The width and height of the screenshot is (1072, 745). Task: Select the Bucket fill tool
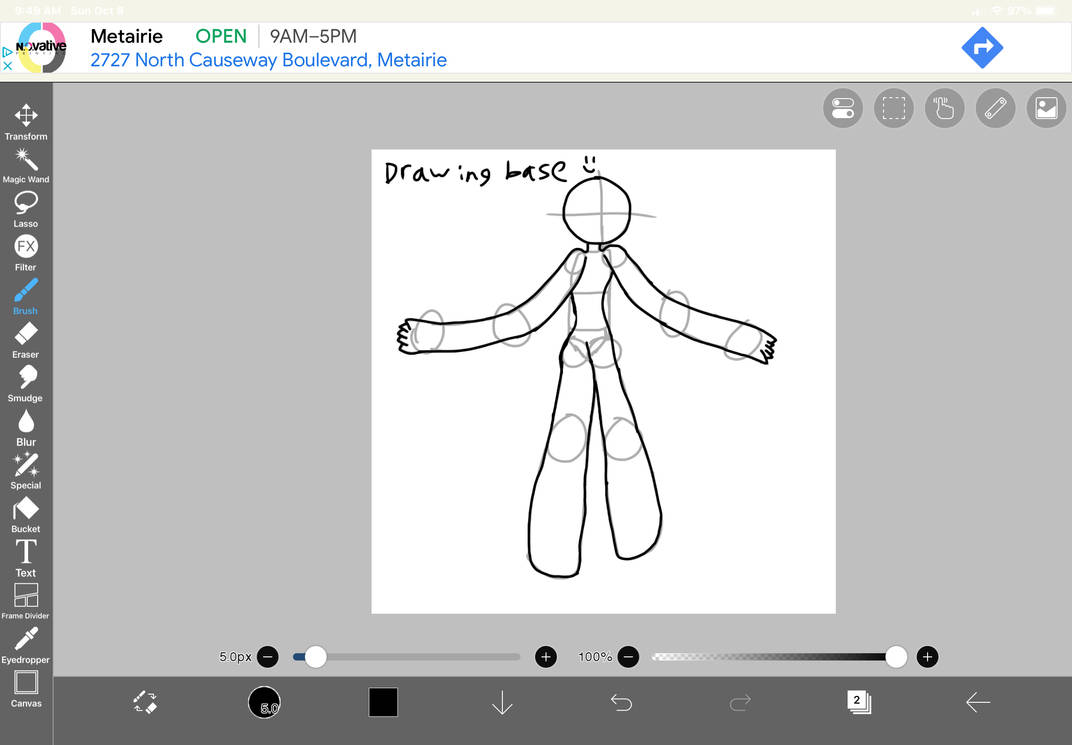[25, 511]
